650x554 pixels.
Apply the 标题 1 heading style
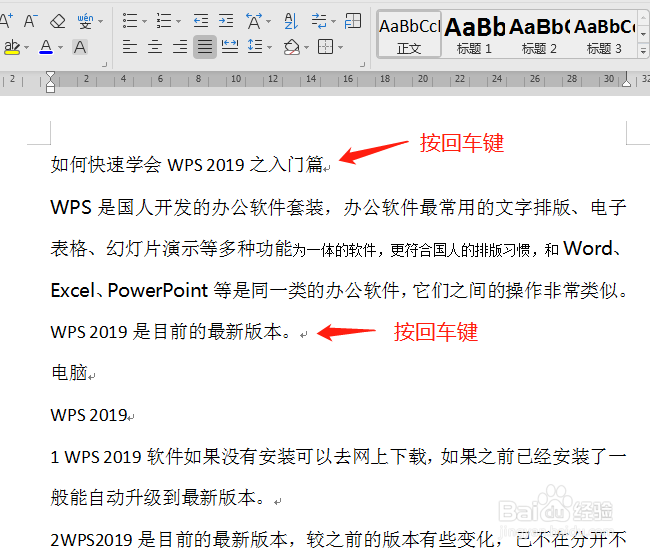click(474, 34)
